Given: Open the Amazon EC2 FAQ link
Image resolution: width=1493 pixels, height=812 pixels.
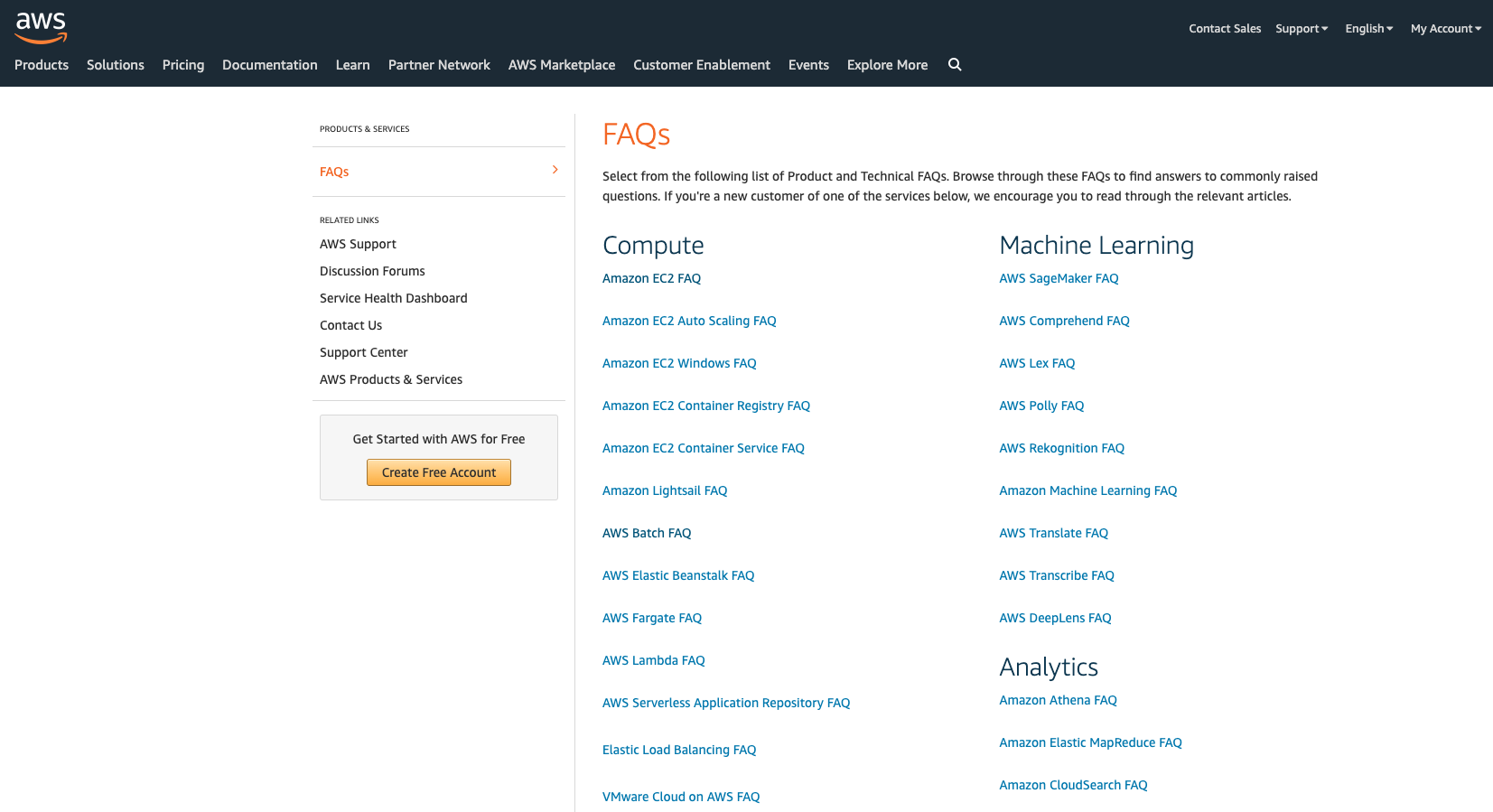Looking at the screenshot, I should [651, 278].
